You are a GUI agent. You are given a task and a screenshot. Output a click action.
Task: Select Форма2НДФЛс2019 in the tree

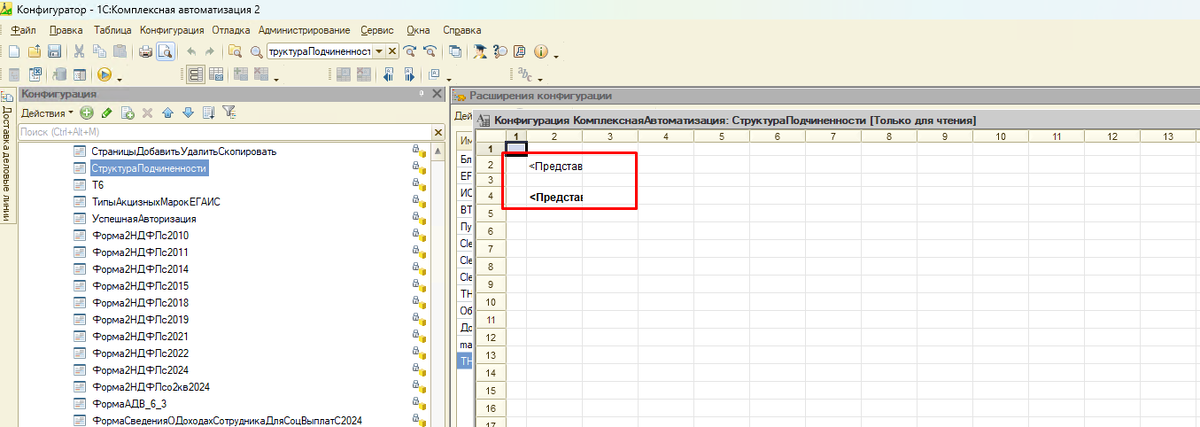[x=140, y=319]
